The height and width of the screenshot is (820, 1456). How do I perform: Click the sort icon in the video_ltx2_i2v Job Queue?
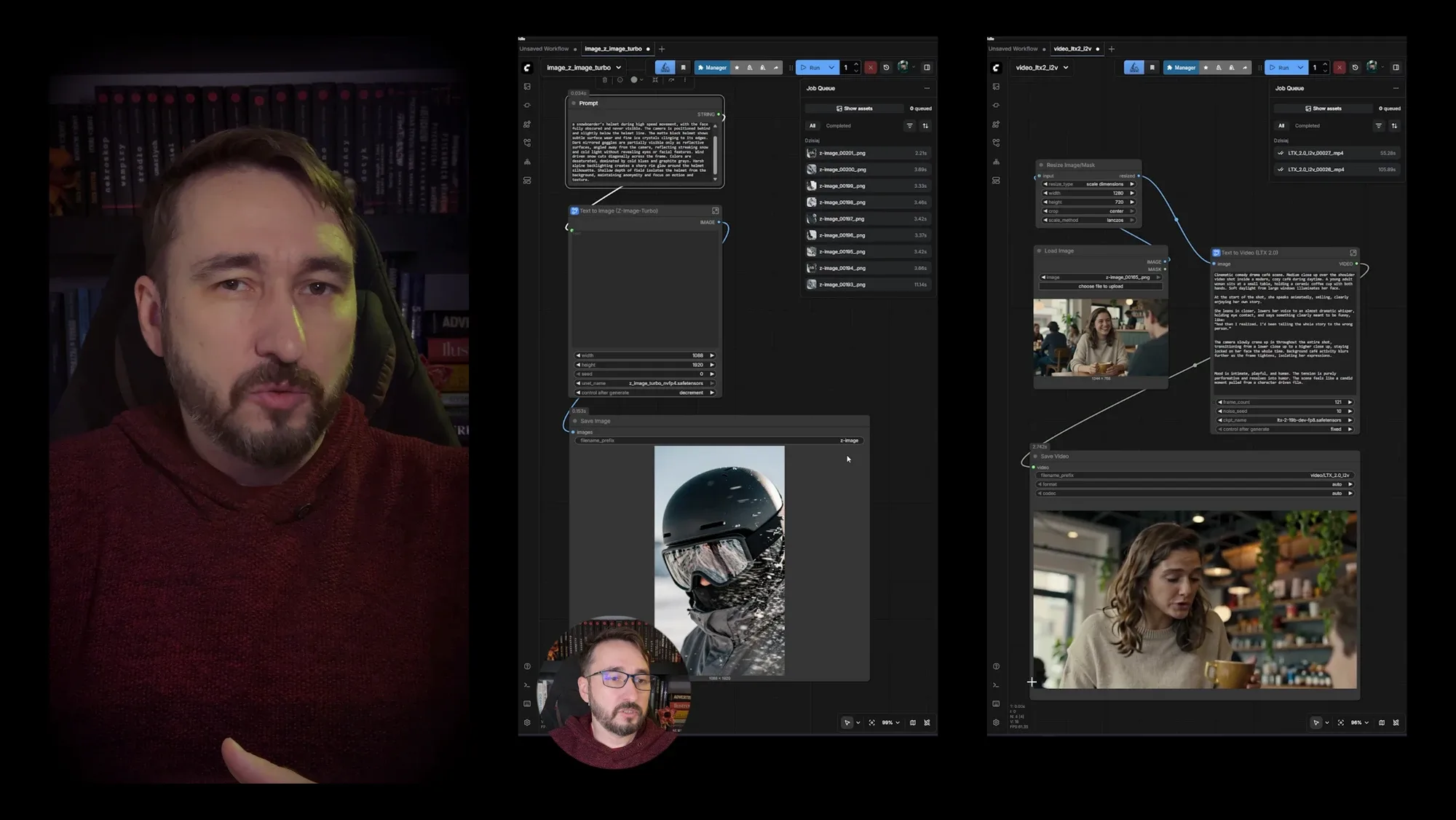click(x=1394, y=126)
